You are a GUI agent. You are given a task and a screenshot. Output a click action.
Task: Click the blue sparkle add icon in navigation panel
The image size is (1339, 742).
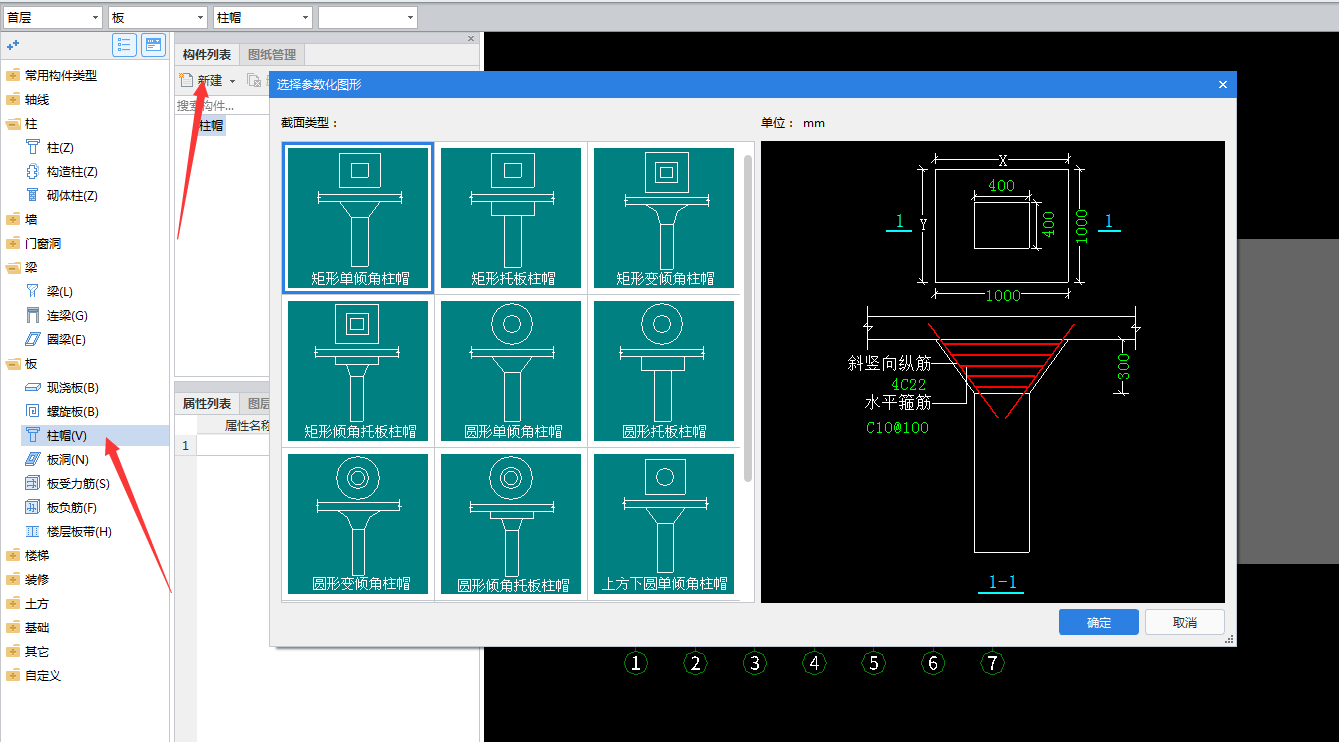13,45
